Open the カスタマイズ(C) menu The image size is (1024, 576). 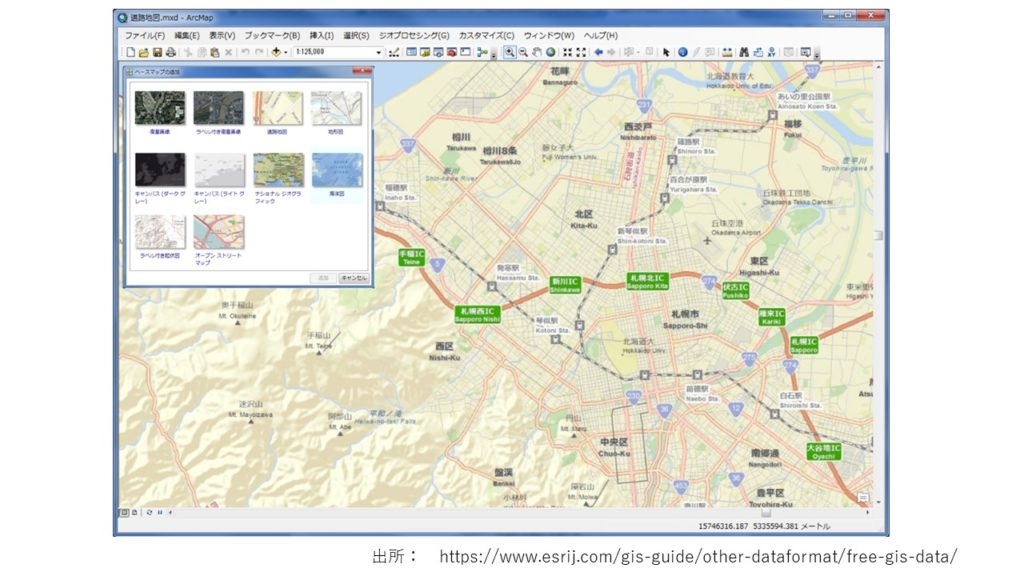[x=486, y=35]
